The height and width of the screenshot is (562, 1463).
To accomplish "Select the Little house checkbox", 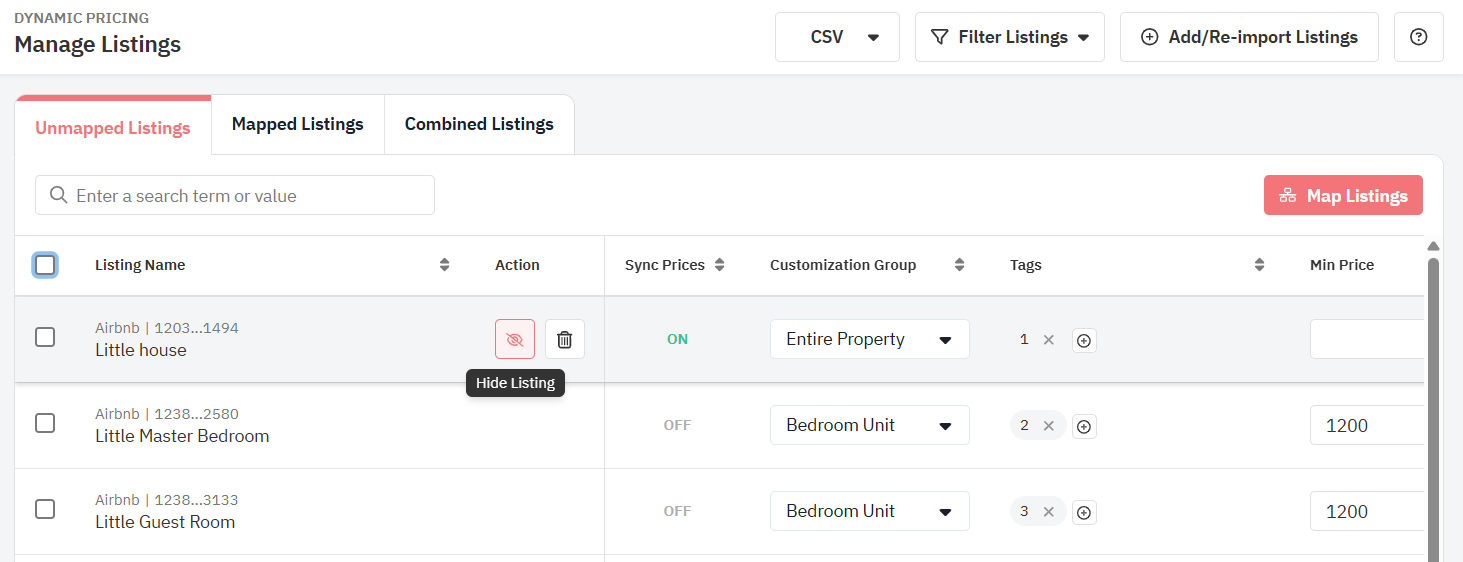I will click(x=45, y=338).
